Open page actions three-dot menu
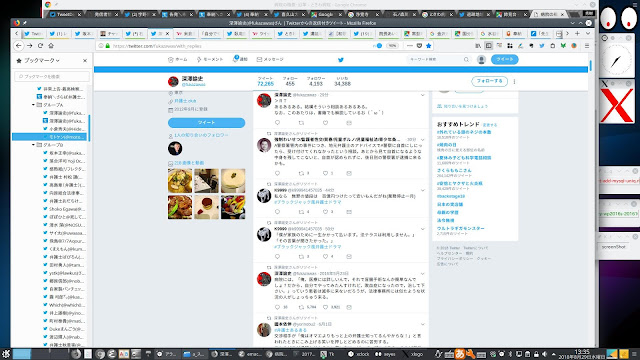 (x=410, y=46)
